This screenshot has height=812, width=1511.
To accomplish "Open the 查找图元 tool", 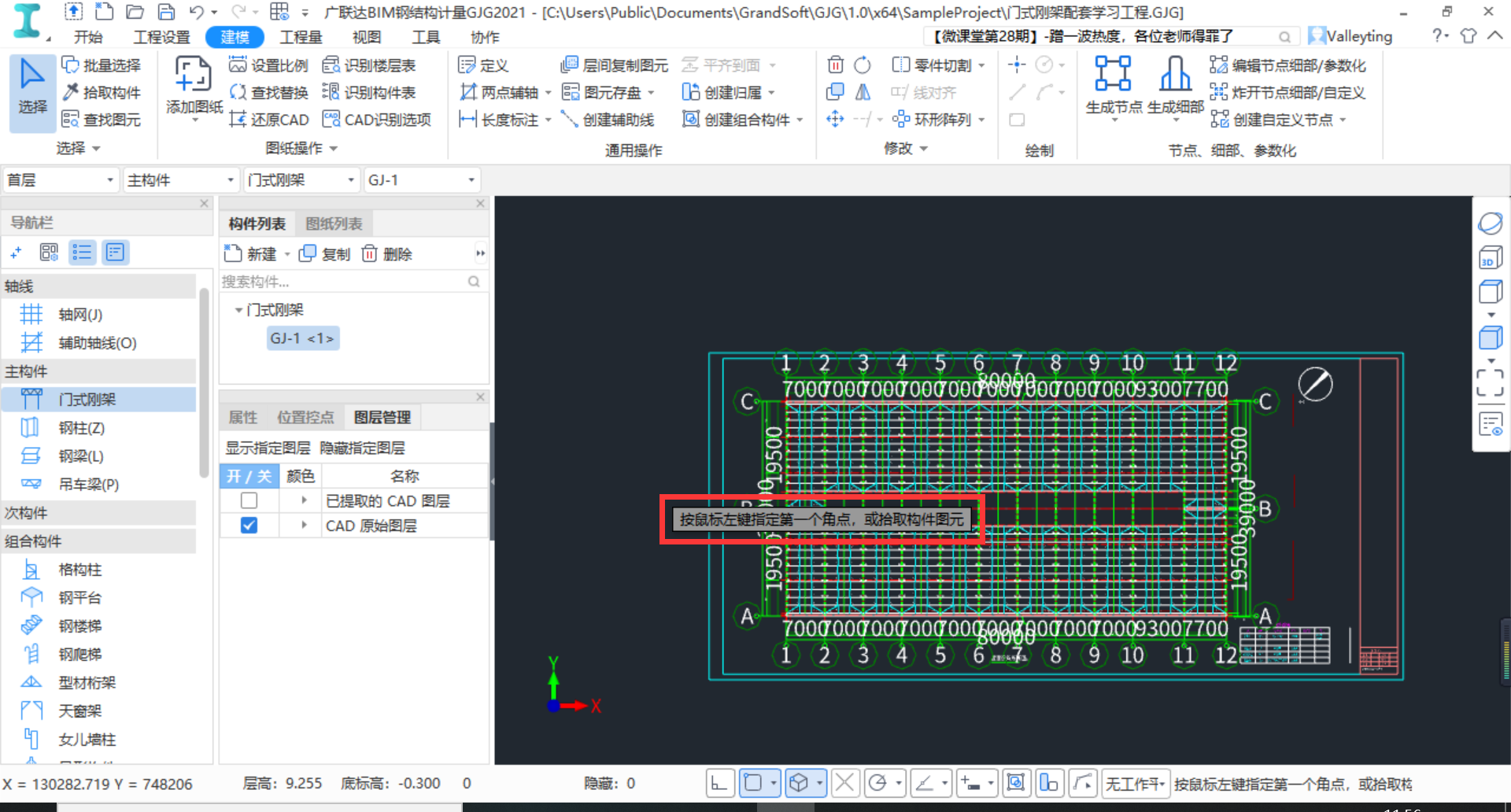I will pos(102,120).
